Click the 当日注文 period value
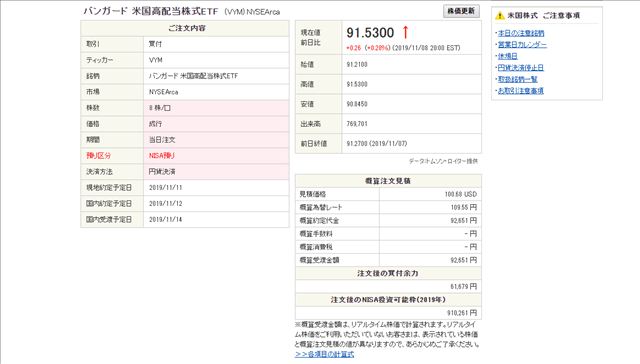Screen dimensions: 640x364 pos(162,140)
